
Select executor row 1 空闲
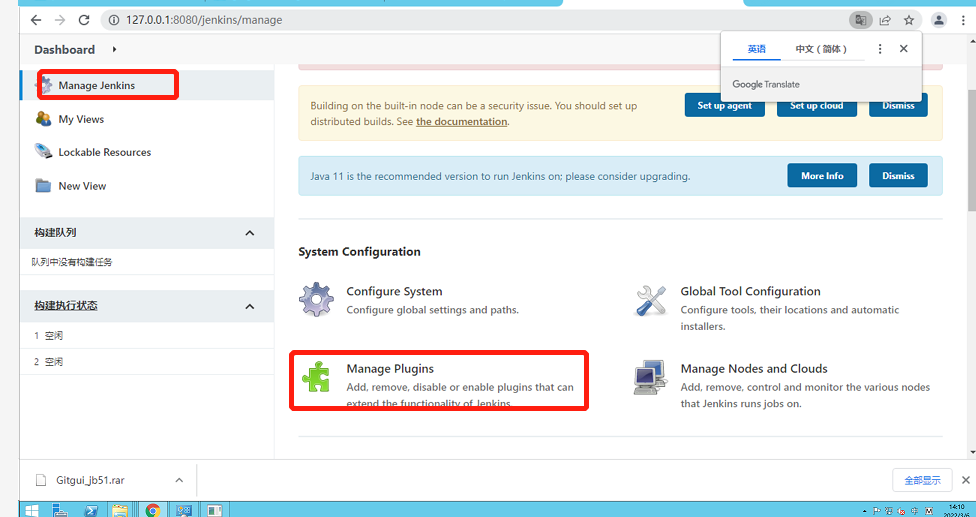[147, 336]
